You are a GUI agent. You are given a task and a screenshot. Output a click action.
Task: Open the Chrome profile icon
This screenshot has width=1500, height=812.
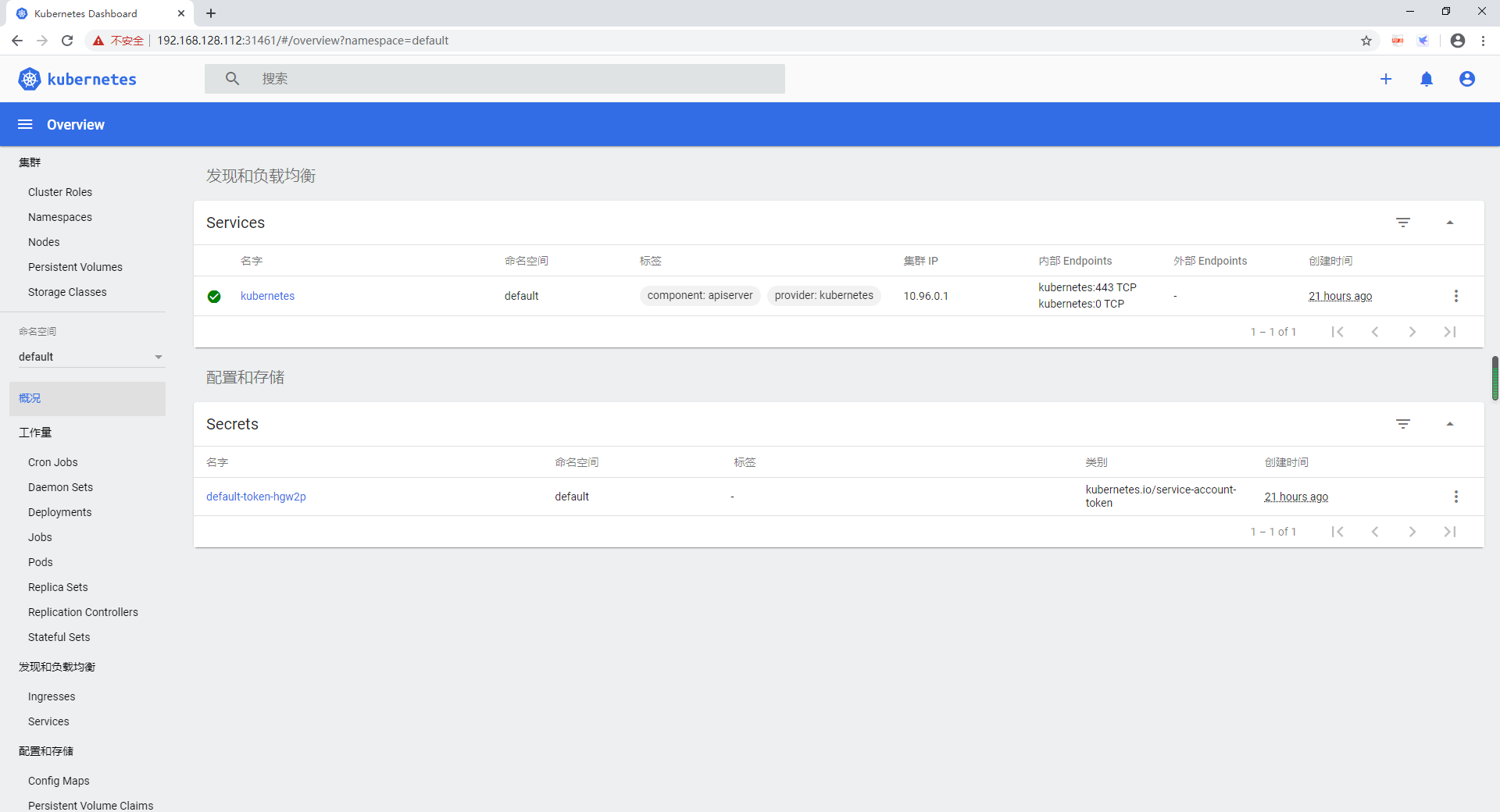pyautogui.click(x=1458, y=41)
